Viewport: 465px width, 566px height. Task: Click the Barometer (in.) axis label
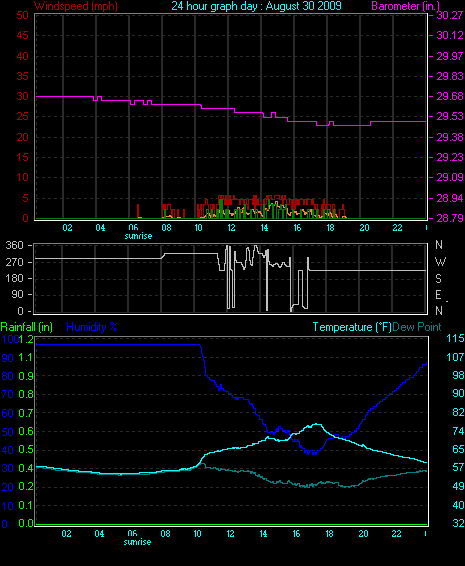pos(405,6)
